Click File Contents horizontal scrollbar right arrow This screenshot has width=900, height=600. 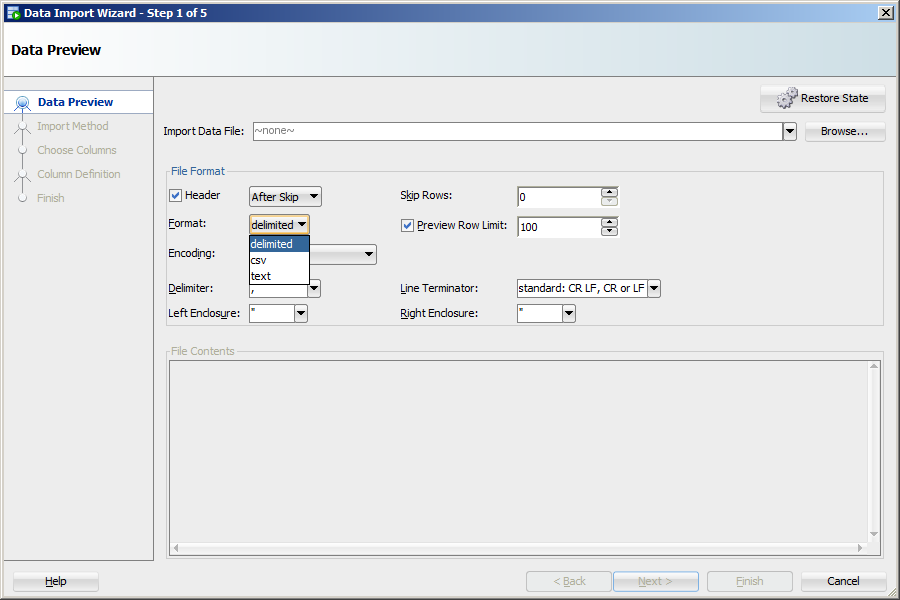click(x=860, y=548)
